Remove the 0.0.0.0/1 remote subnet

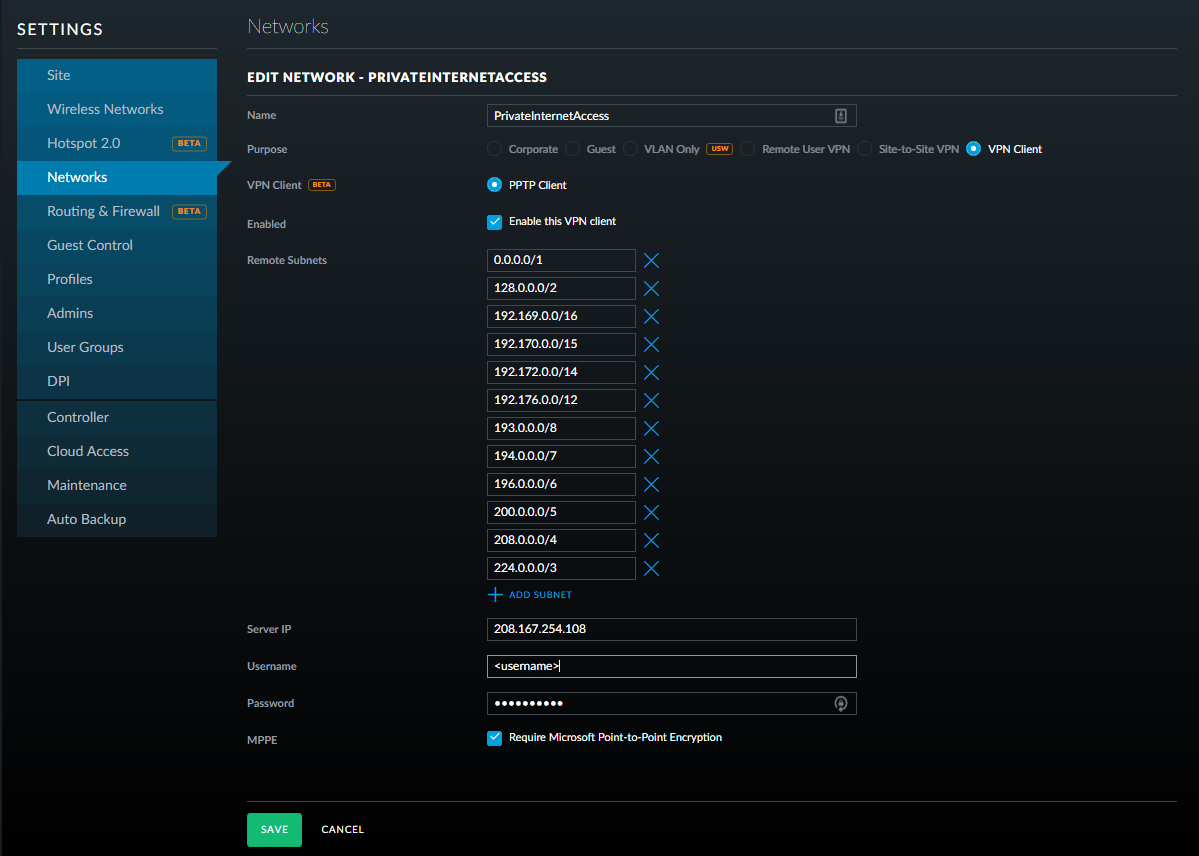[651, 261]
